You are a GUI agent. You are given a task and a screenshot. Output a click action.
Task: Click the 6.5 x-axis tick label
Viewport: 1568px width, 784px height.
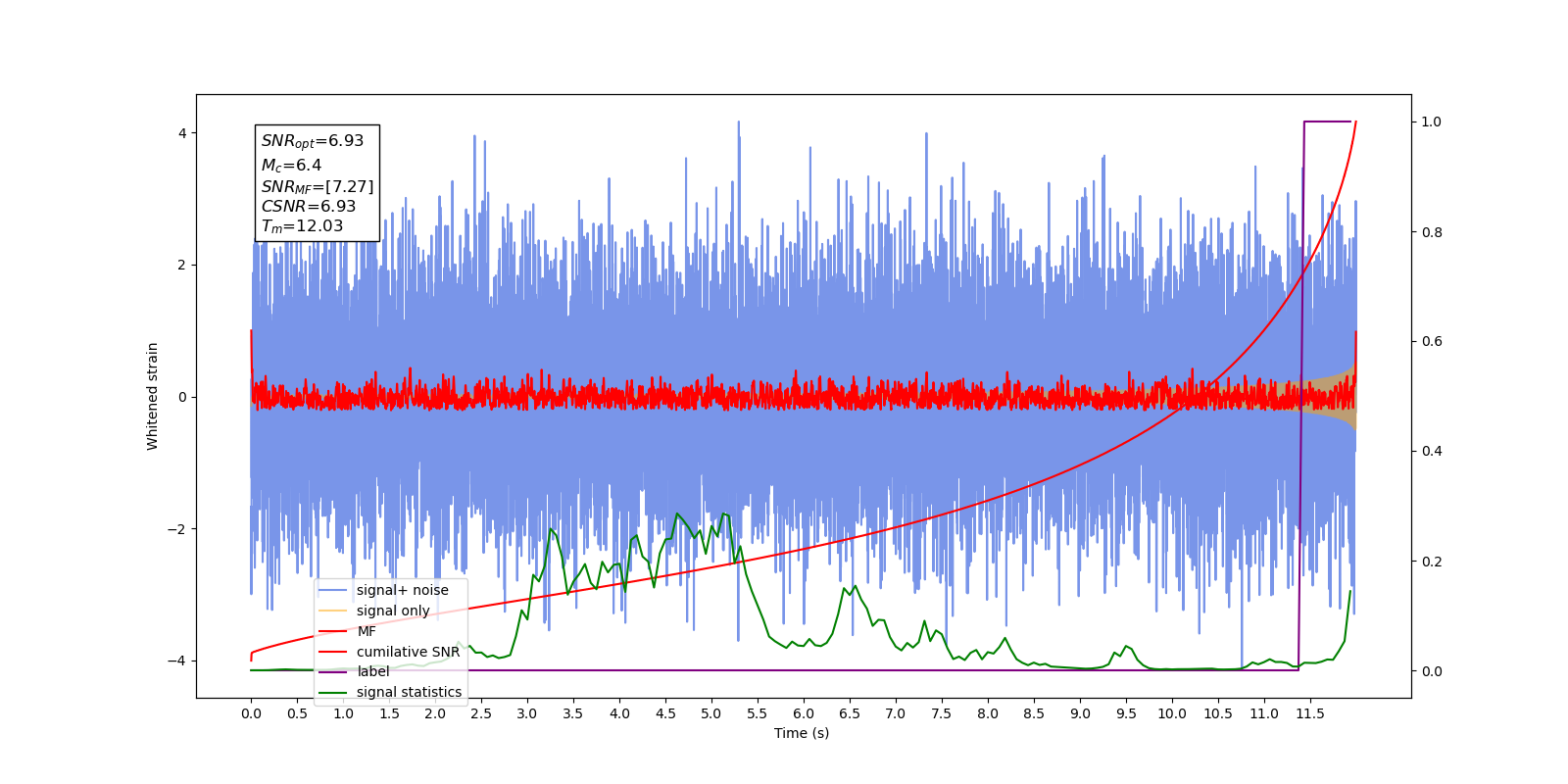pyautogui.click(x=850, y=713)
